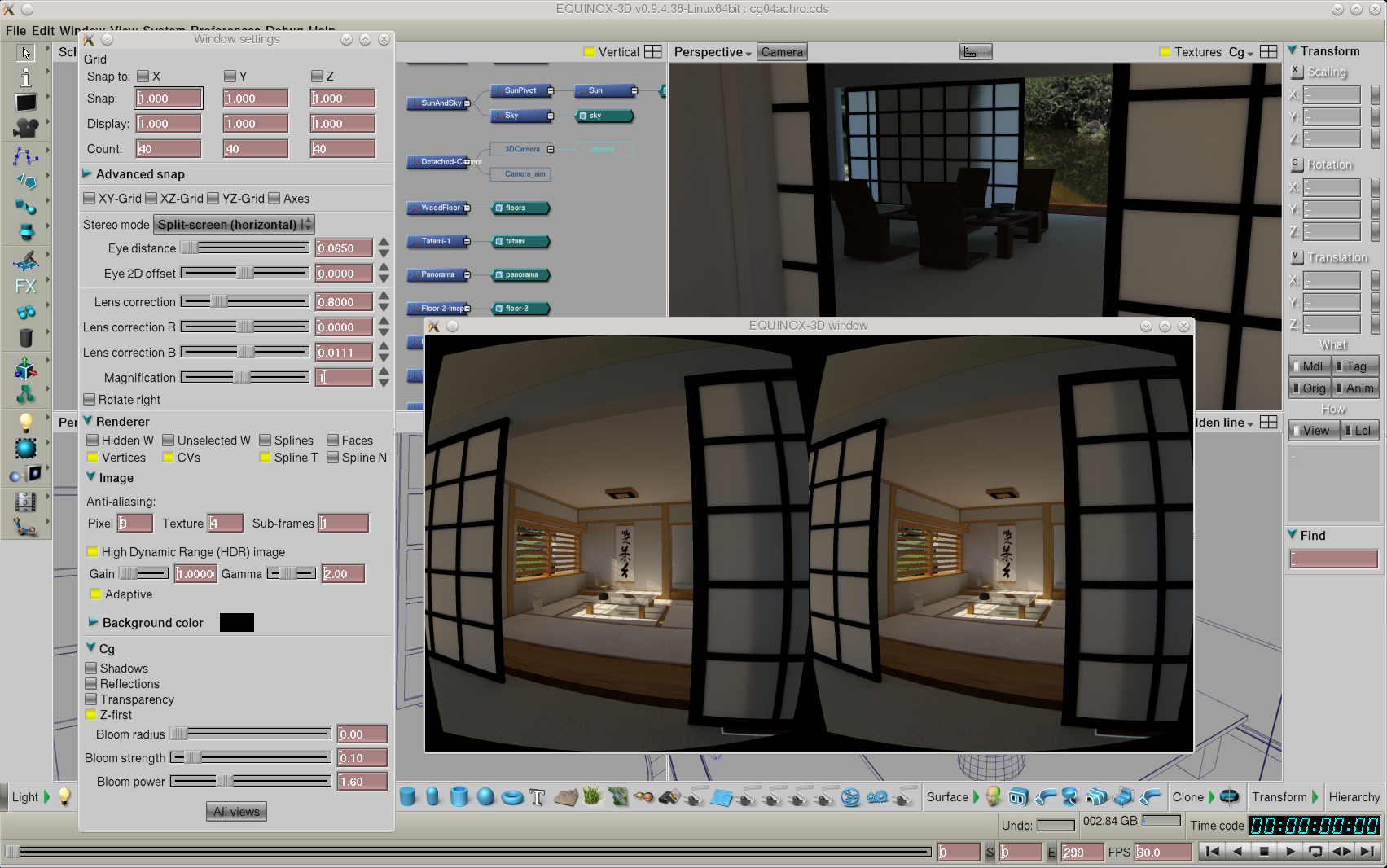Open the File menu
1387x868 pixels.
pyautogui.click(x=15, y=31)
